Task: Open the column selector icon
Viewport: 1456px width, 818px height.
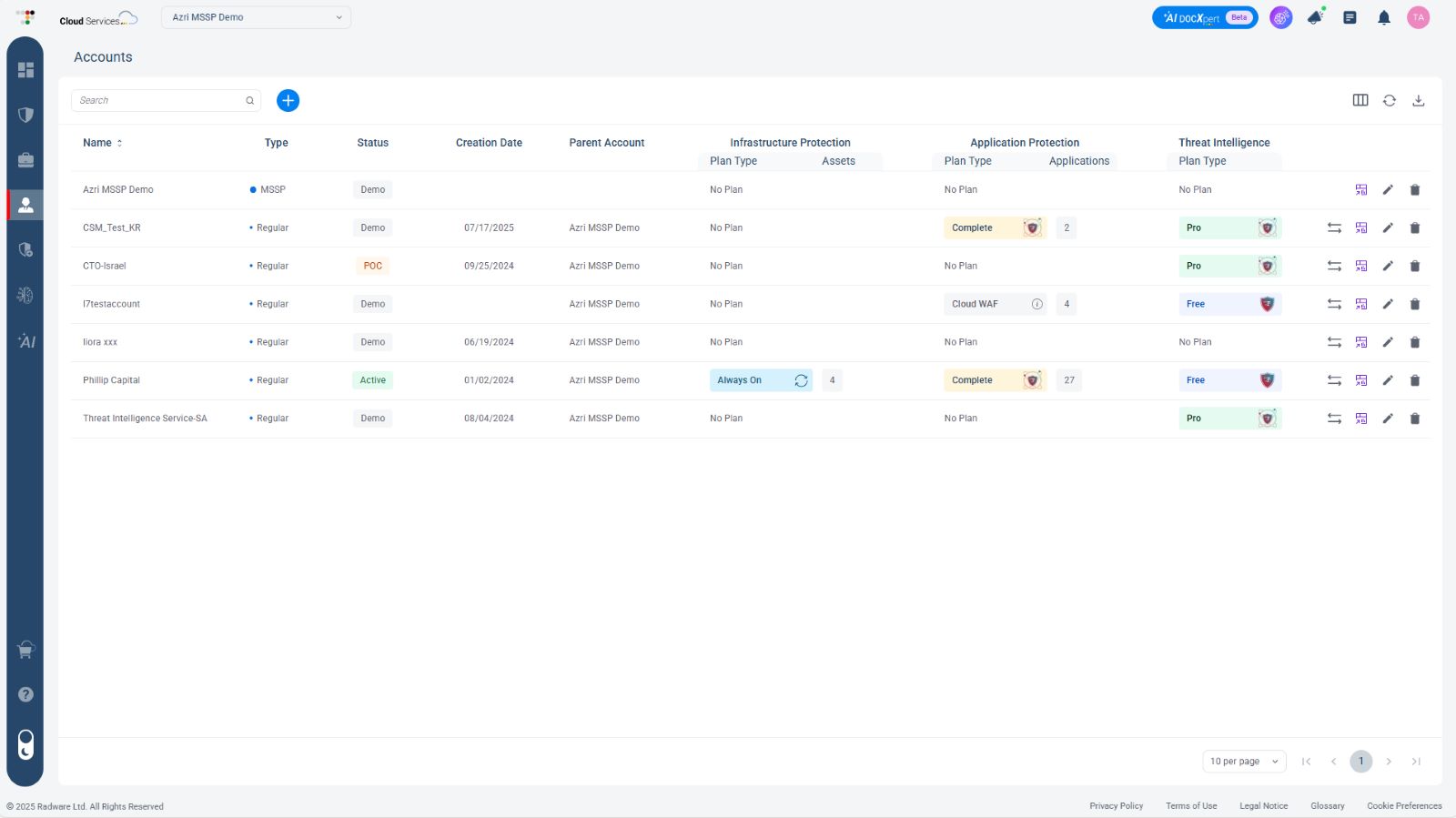Action: coord(1360,100)
